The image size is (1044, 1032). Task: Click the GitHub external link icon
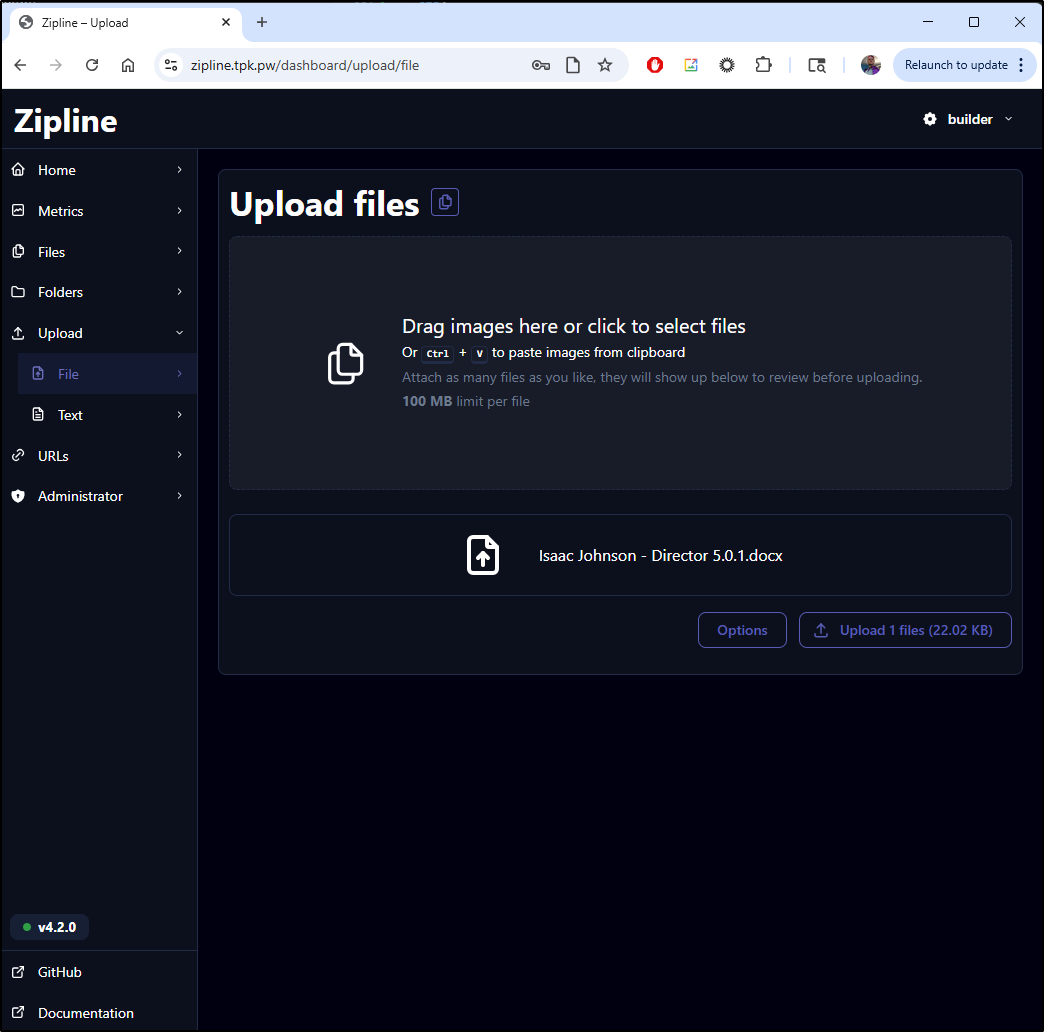pos(19,972)
